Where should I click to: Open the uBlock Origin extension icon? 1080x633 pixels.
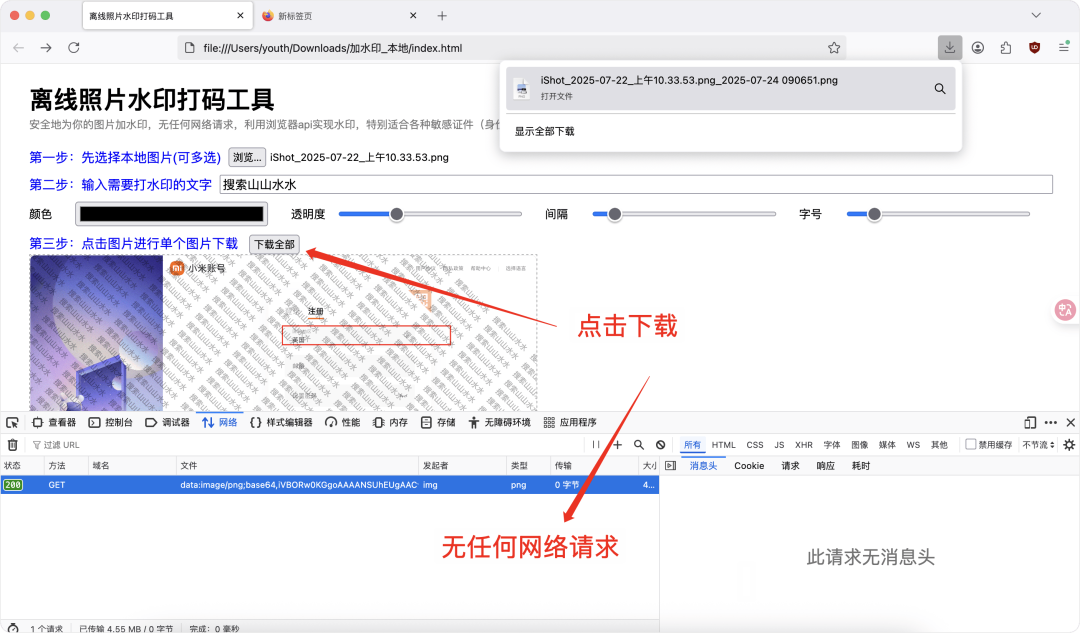(1034, 47)
